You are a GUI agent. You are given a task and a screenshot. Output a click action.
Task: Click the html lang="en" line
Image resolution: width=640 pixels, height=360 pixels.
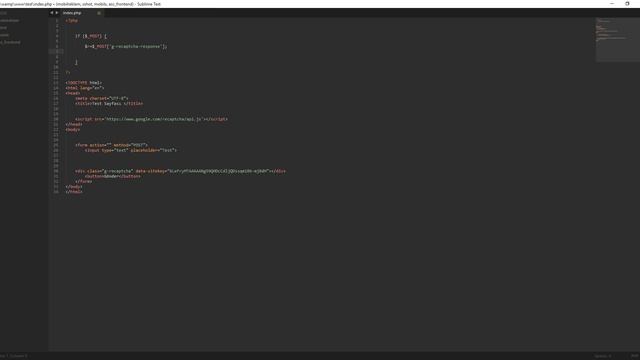(85, 88)
